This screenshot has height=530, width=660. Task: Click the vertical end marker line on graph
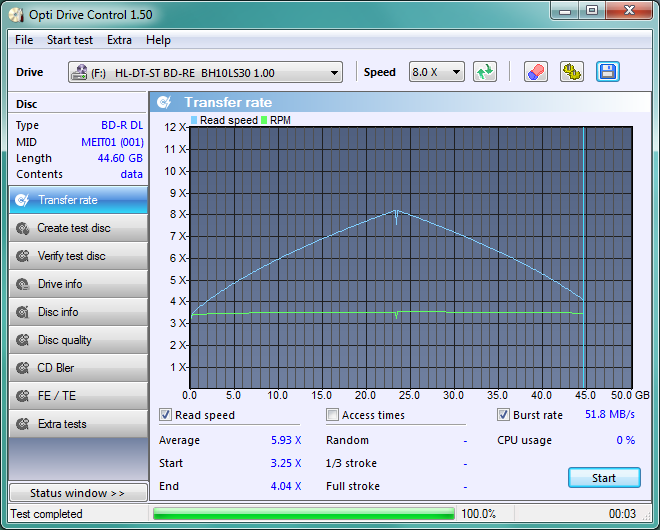[584, 257]
